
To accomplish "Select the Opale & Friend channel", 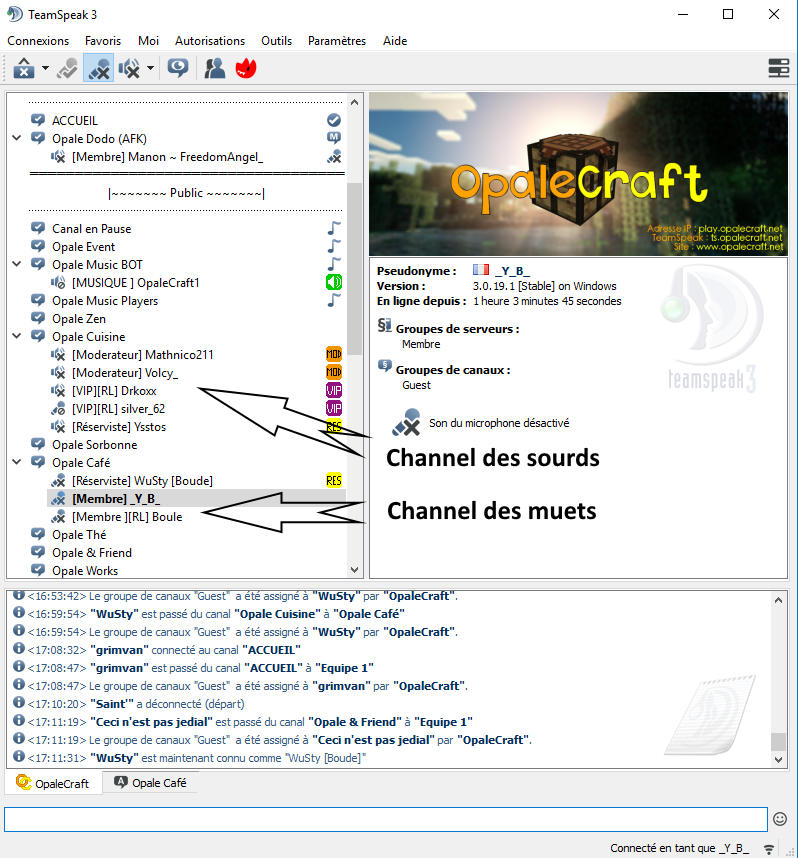I will click(92, 553).
